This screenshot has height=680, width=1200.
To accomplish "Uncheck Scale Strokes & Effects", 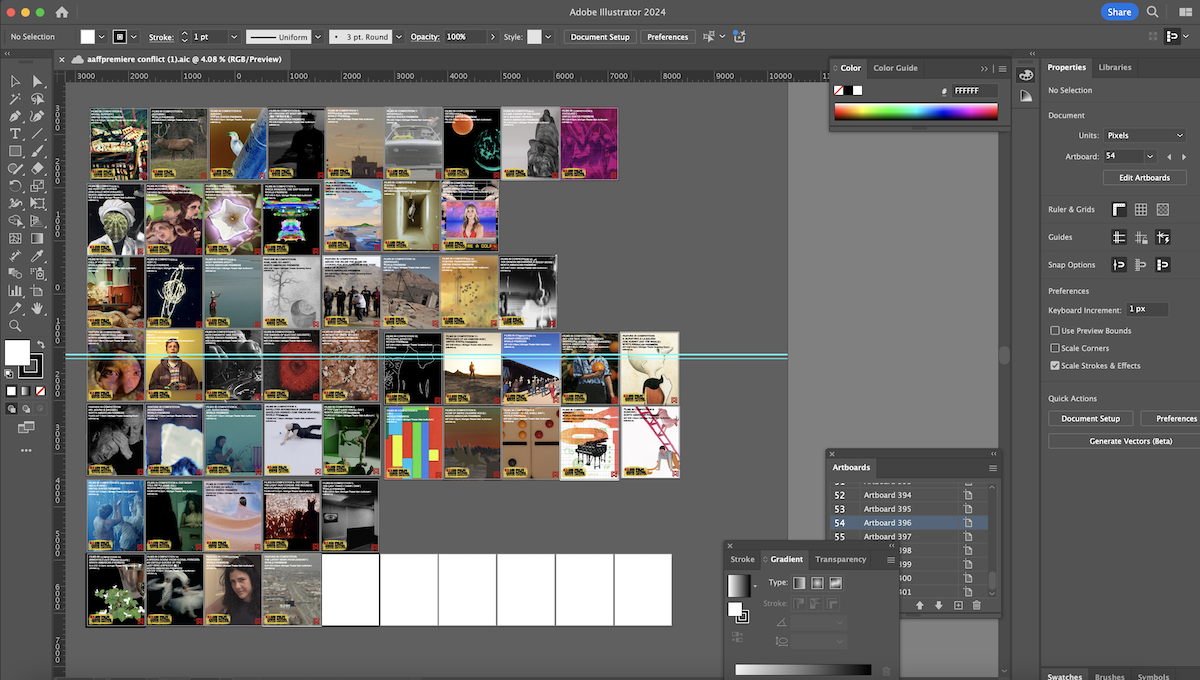I will coord(1055,365).
